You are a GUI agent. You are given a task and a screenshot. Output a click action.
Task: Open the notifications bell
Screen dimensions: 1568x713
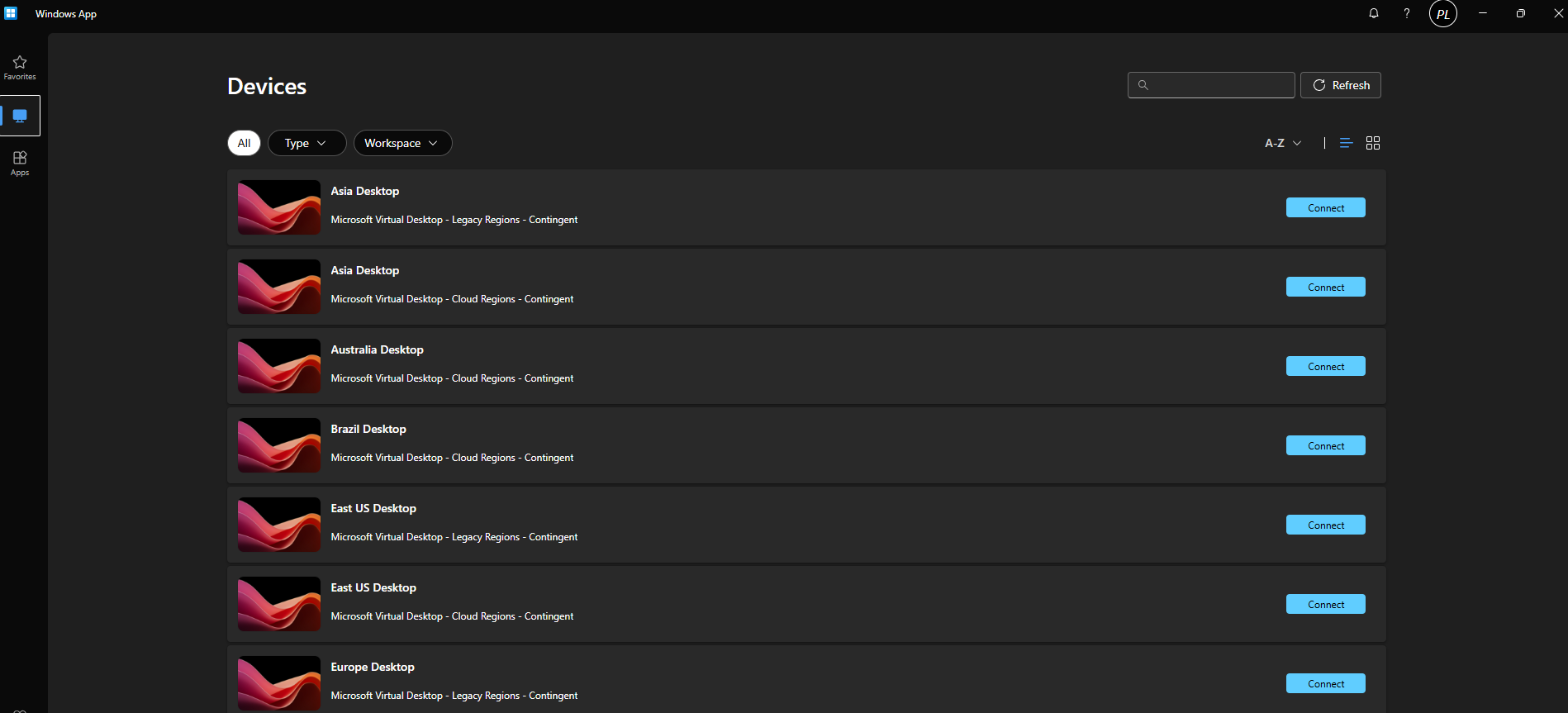tap(1374, 13)
